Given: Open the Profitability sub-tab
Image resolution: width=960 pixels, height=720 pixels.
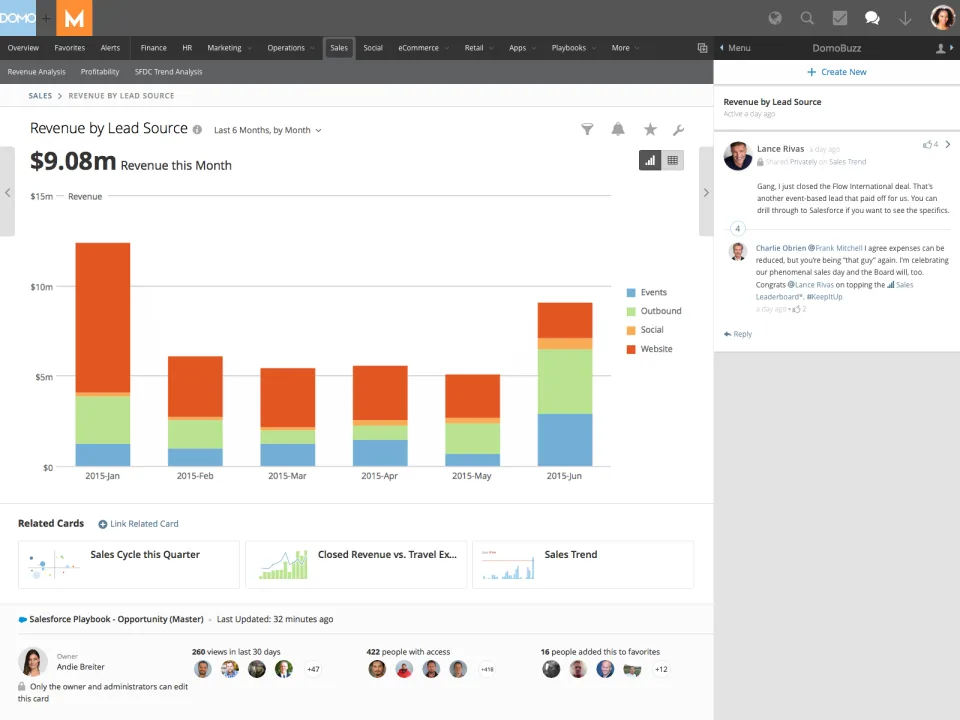Looking at the screenshot, I should click(100, 72).
